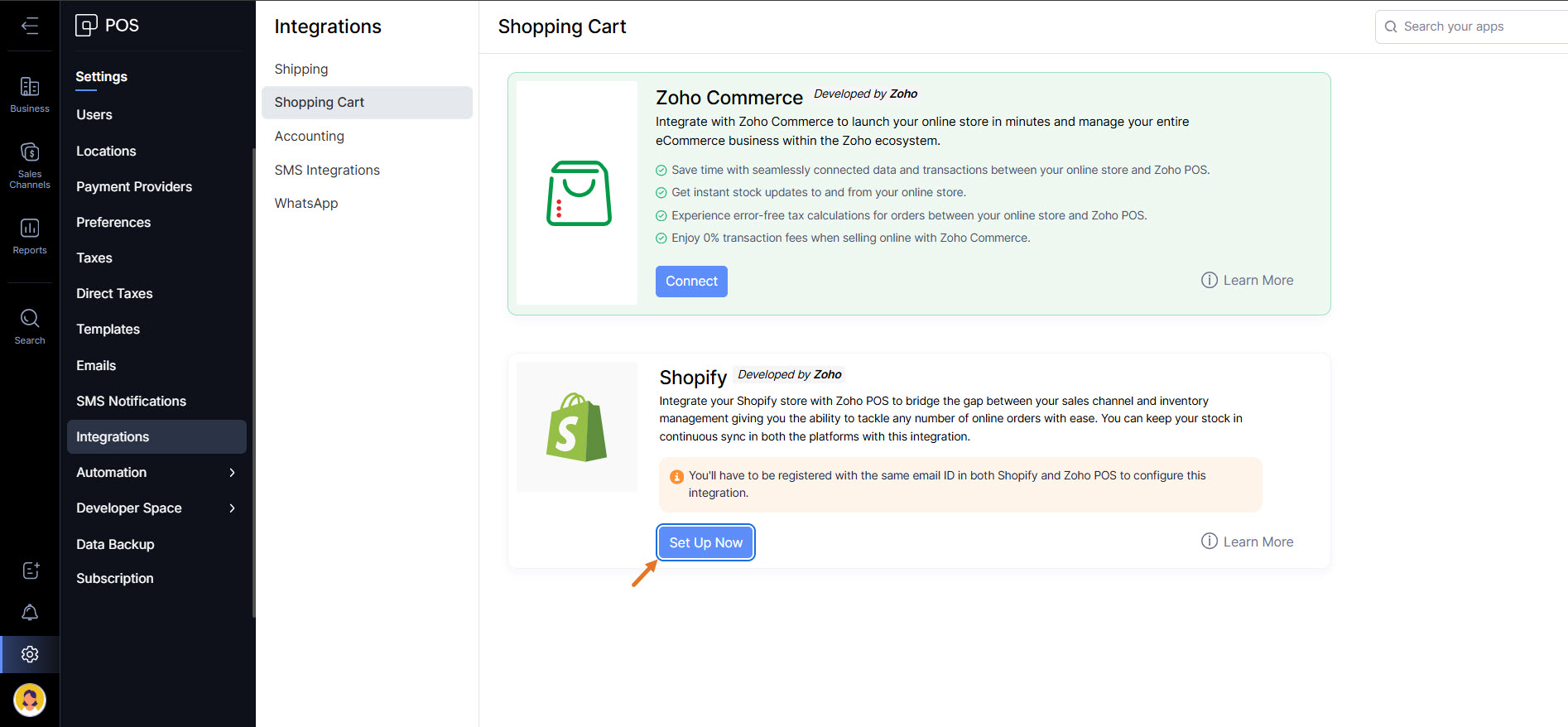Expand the Developer Space submenu chevron
The width and height of the screenshot is (1568, 727).
point(232,508)
